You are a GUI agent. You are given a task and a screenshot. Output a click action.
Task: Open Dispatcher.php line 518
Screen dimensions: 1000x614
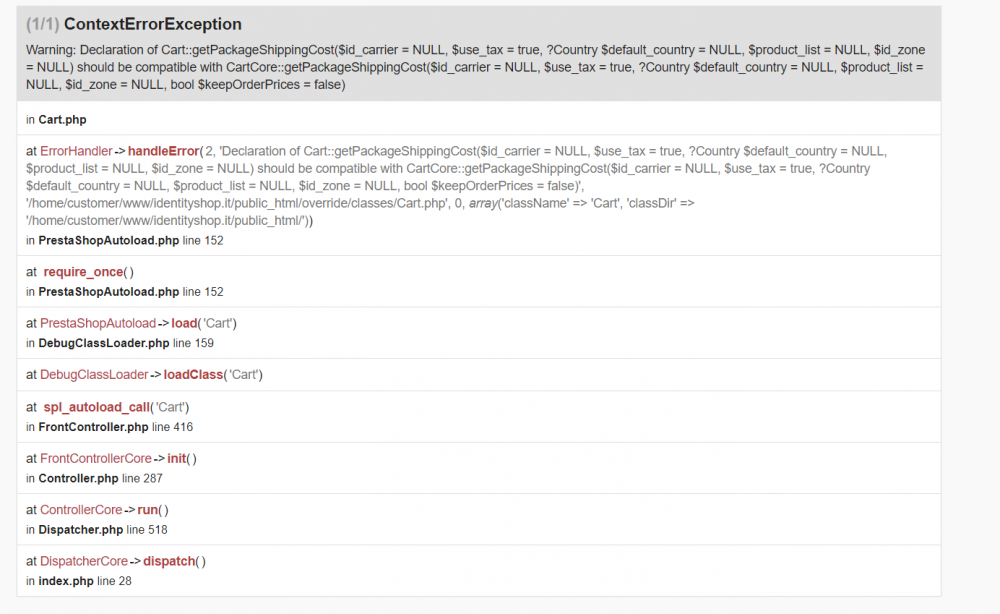point(81,529)
